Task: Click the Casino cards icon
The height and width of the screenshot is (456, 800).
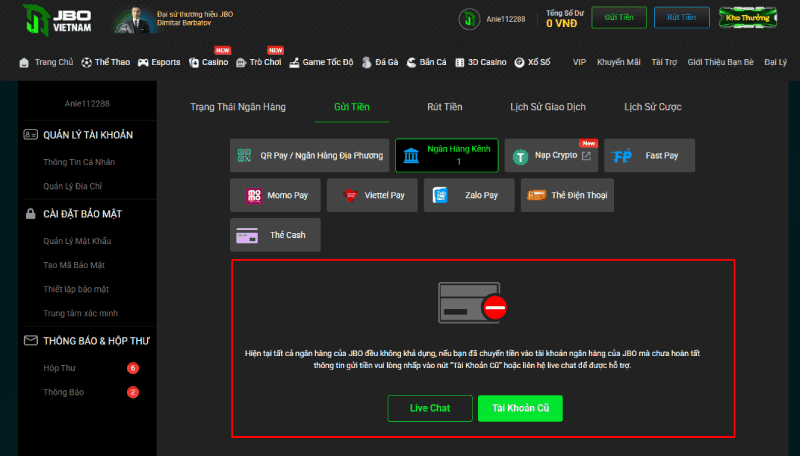Action: click(194, 63)
